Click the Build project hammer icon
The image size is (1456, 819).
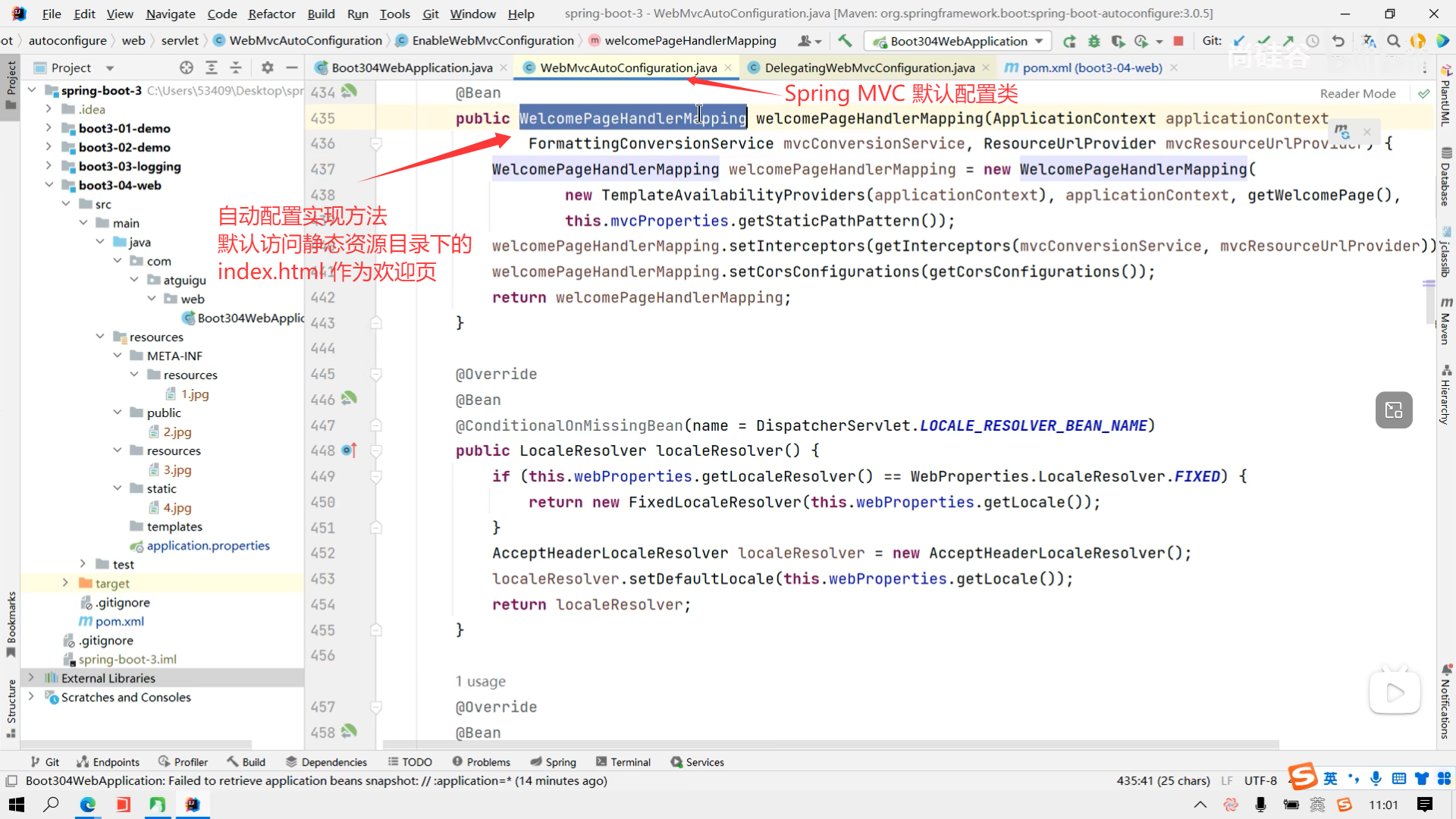845,41
